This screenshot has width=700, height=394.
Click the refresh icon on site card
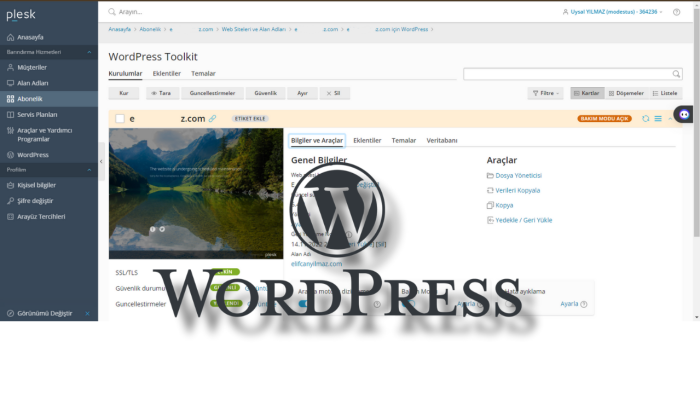point(646,119)
